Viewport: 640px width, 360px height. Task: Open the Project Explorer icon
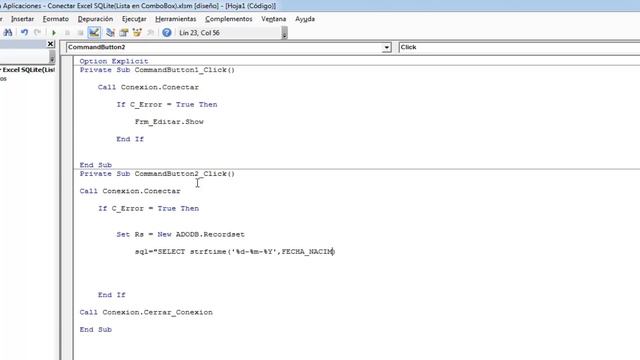pos(110,33)
